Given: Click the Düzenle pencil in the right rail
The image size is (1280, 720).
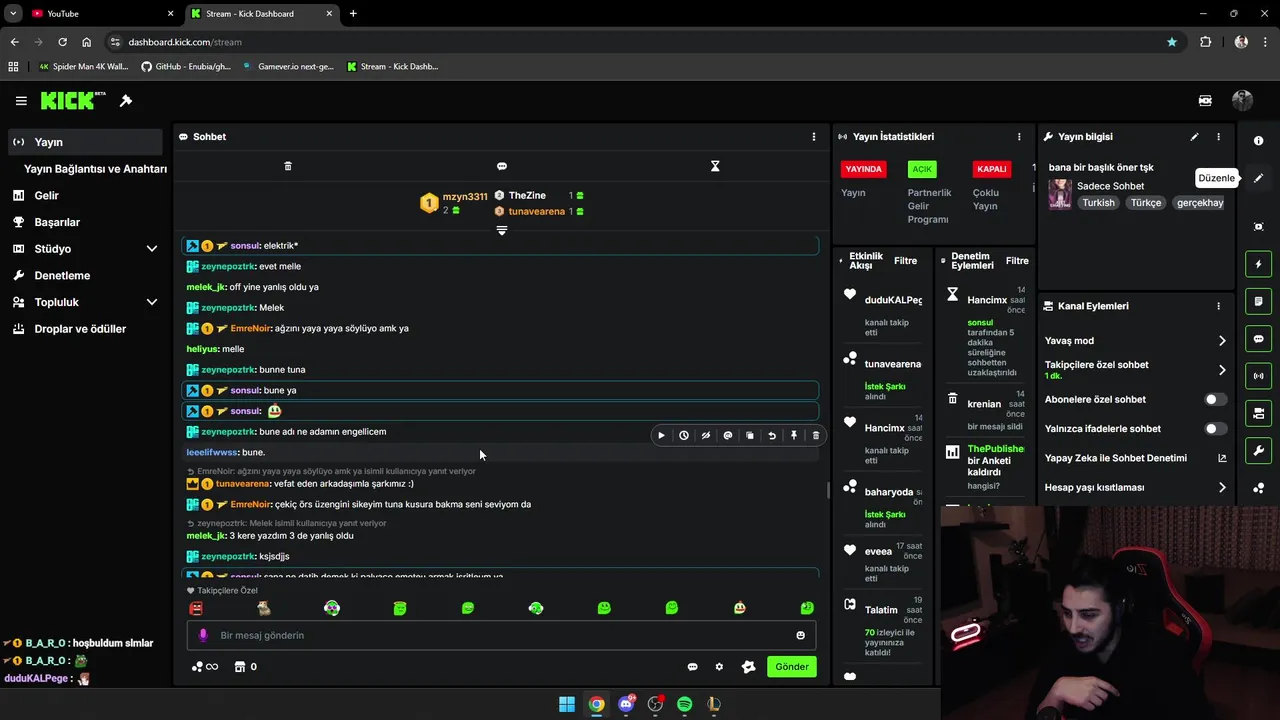Looking at the screenshot, I should pyautogui.click(x=1259, y=178).
